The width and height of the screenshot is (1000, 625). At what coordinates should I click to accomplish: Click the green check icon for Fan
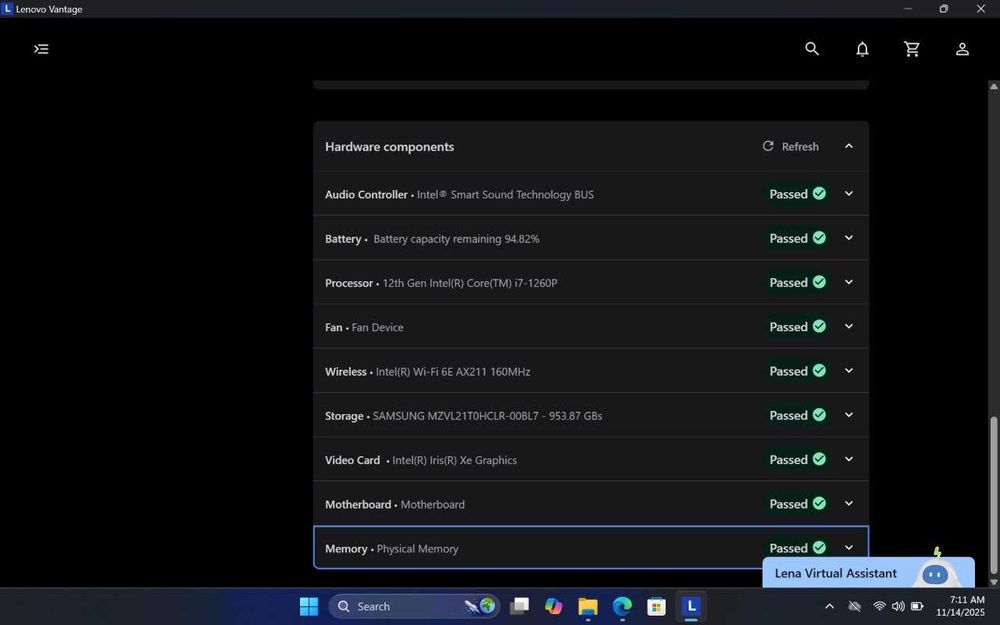[820, 327]
